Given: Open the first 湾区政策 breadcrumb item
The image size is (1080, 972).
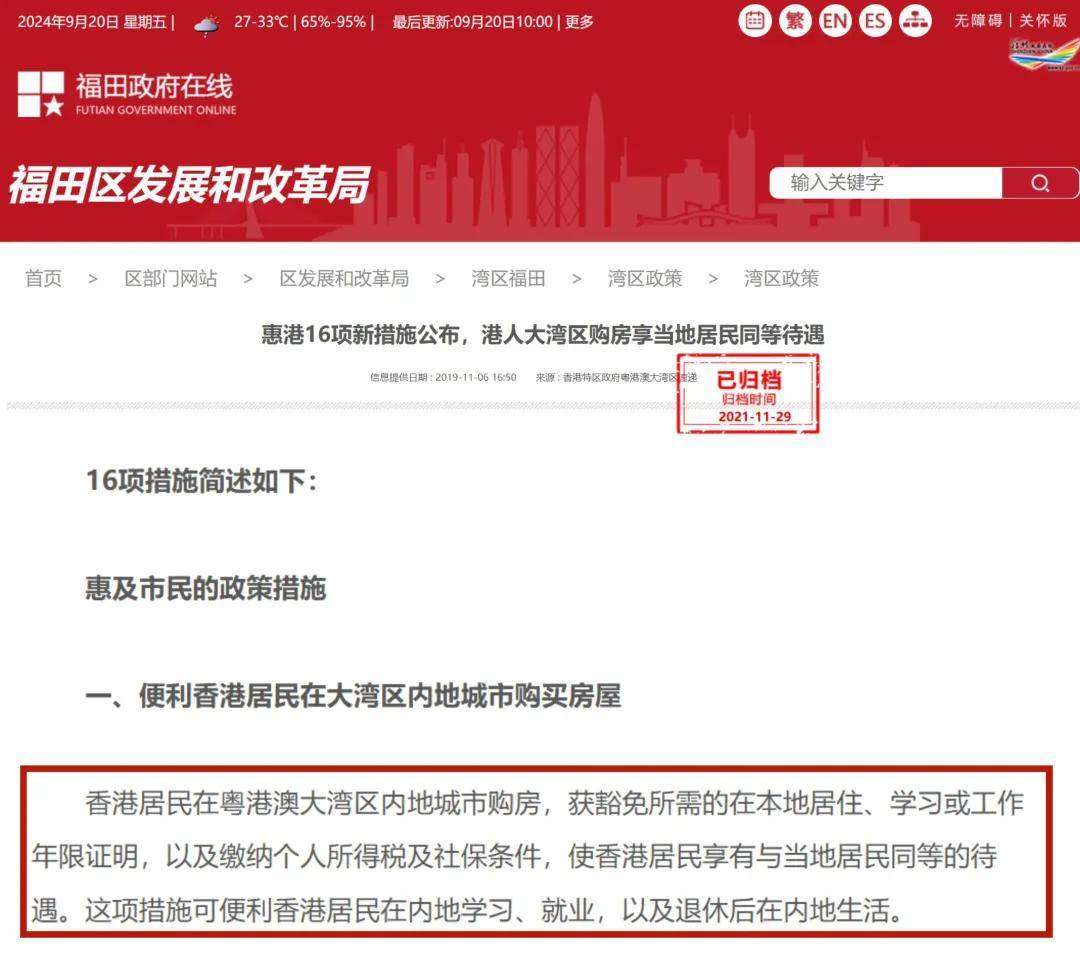Looking at the screenshot, I should tap(645, 278).
